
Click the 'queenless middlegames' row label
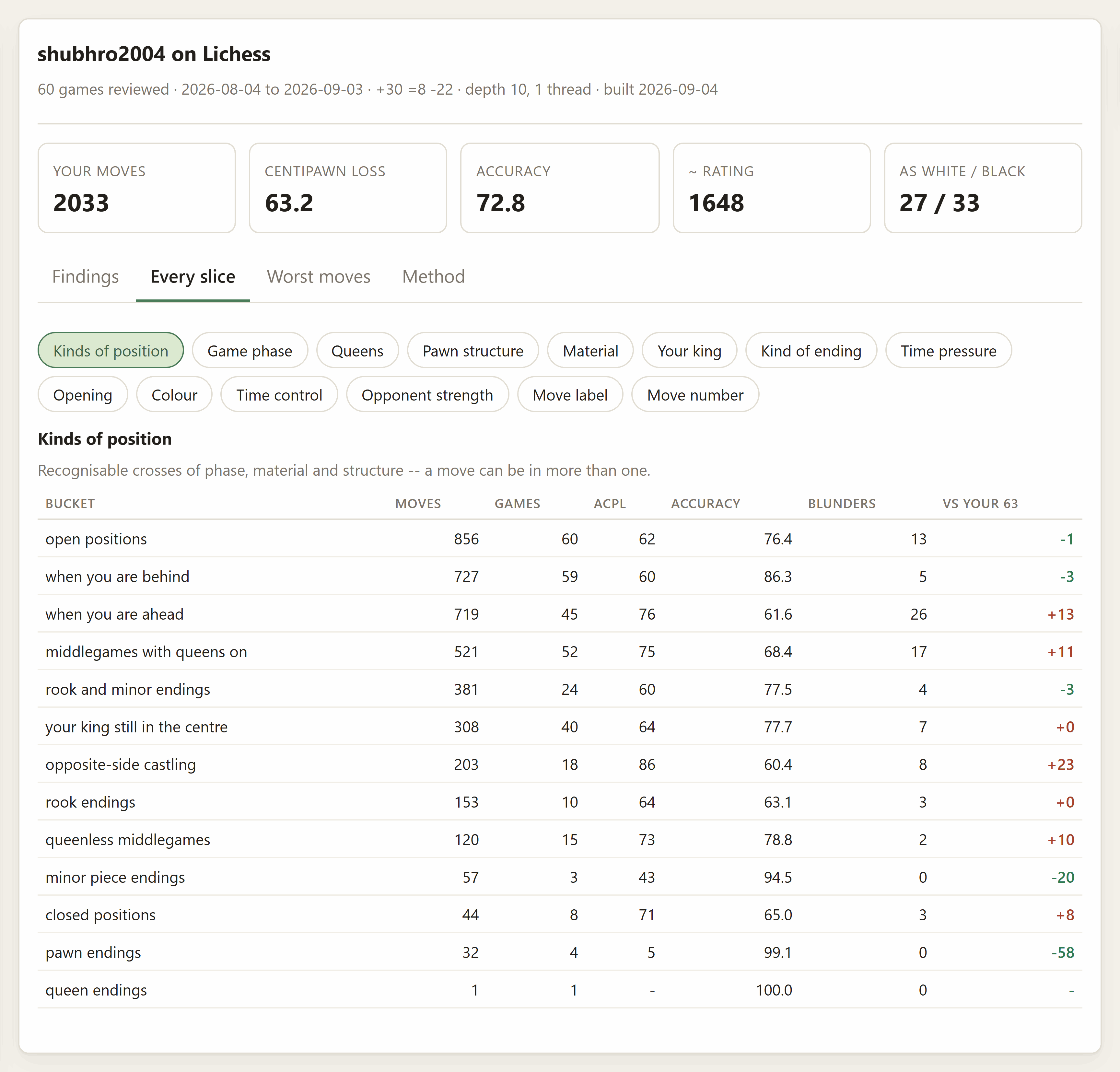128,840
